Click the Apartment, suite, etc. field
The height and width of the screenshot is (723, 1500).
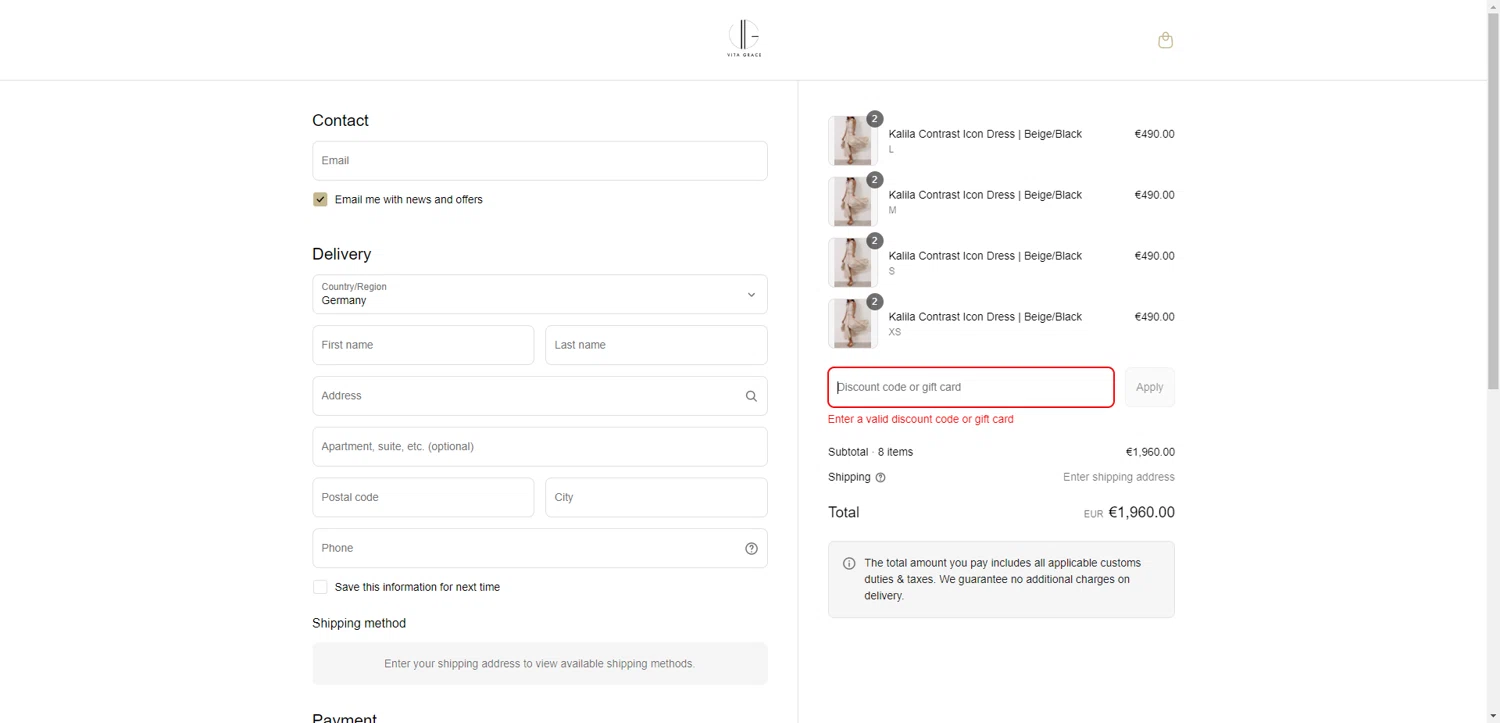click(540, 447)
